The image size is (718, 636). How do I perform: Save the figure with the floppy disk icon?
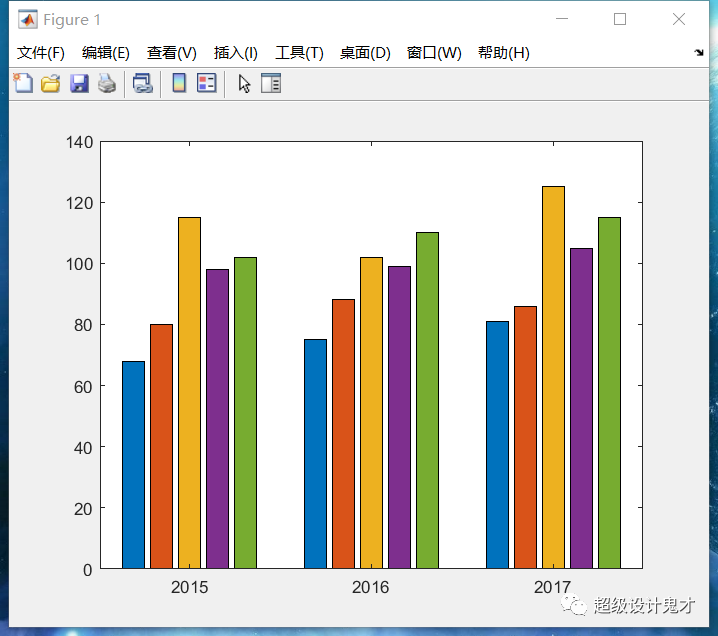point(79,84)
